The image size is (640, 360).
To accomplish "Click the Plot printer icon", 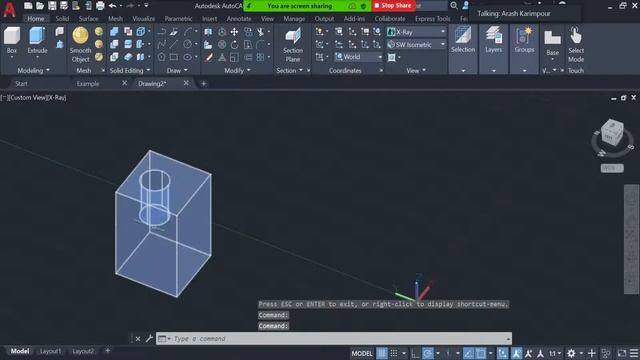I will coord(100,6).
